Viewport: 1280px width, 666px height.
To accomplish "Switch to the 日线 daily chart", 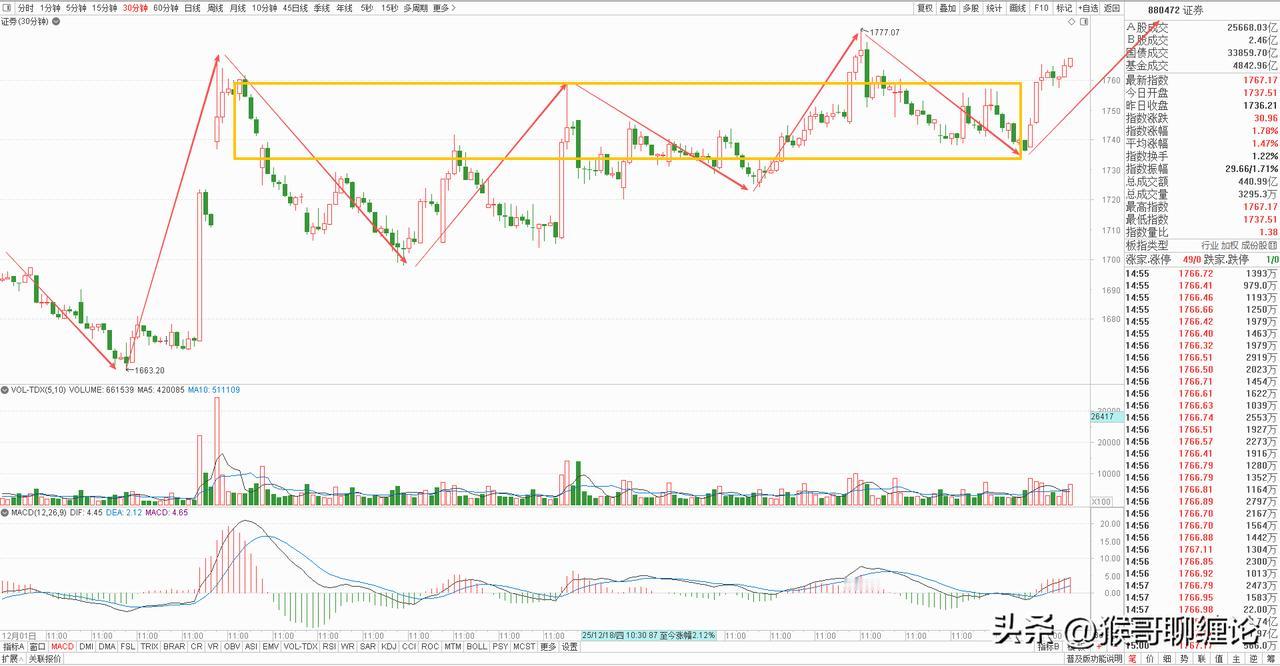I will (x=193, y=7).
